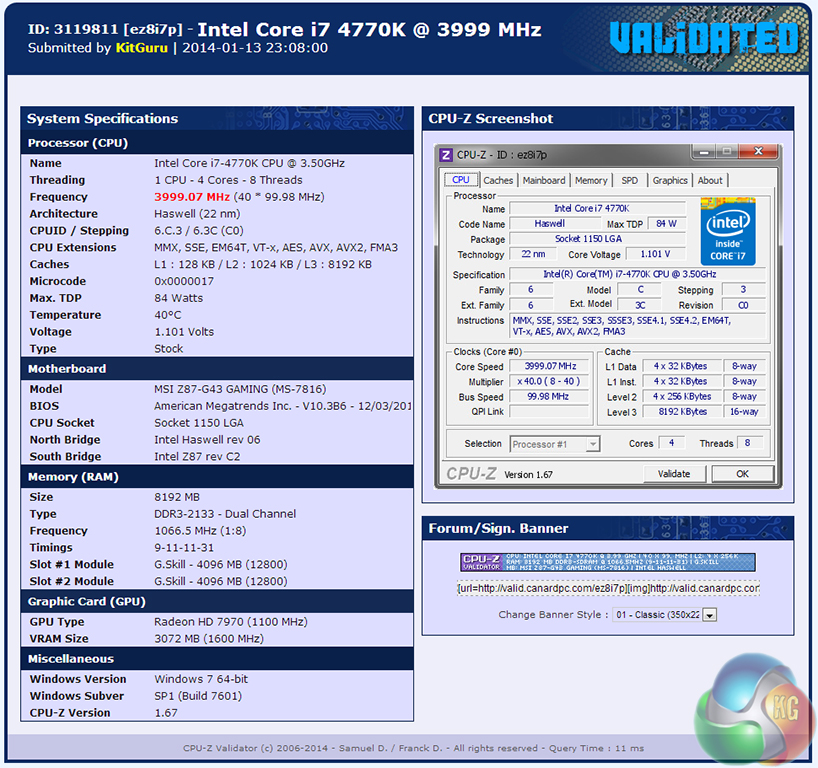This screenshot has width=818, height=768.
Task: Click the Haswell (22 nm) architecture value
Action: click(x=197, y=214)
